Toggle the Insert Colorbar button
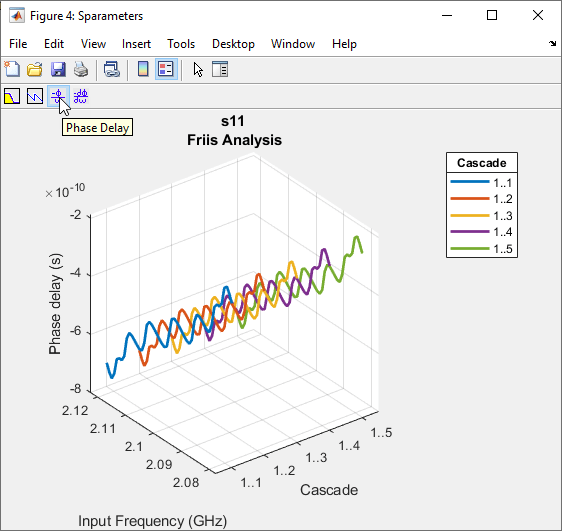The image size is (562, 531). [x=143, y=69]
